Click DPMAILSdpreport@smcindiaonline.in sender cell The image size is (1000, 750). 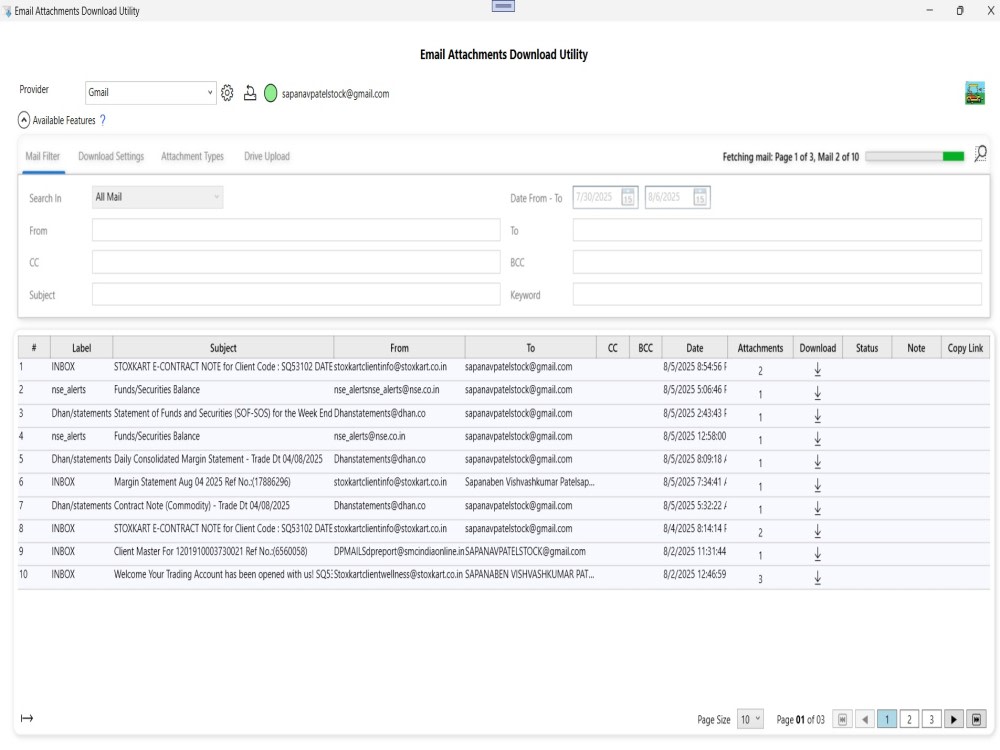(399, 551)
